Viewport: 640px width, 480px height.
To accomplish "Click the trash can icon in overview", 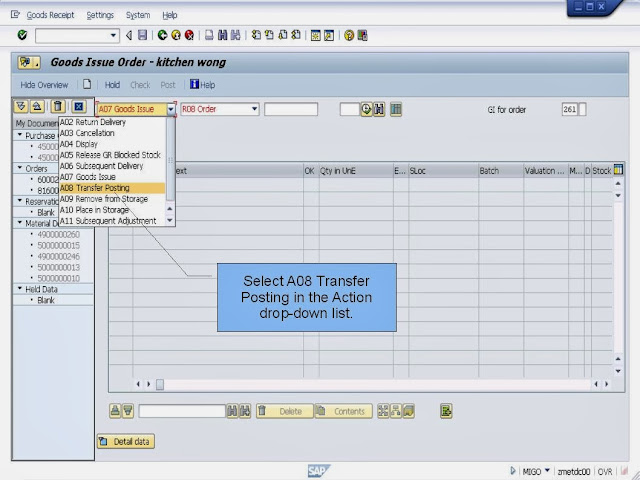I will point(58,107).
